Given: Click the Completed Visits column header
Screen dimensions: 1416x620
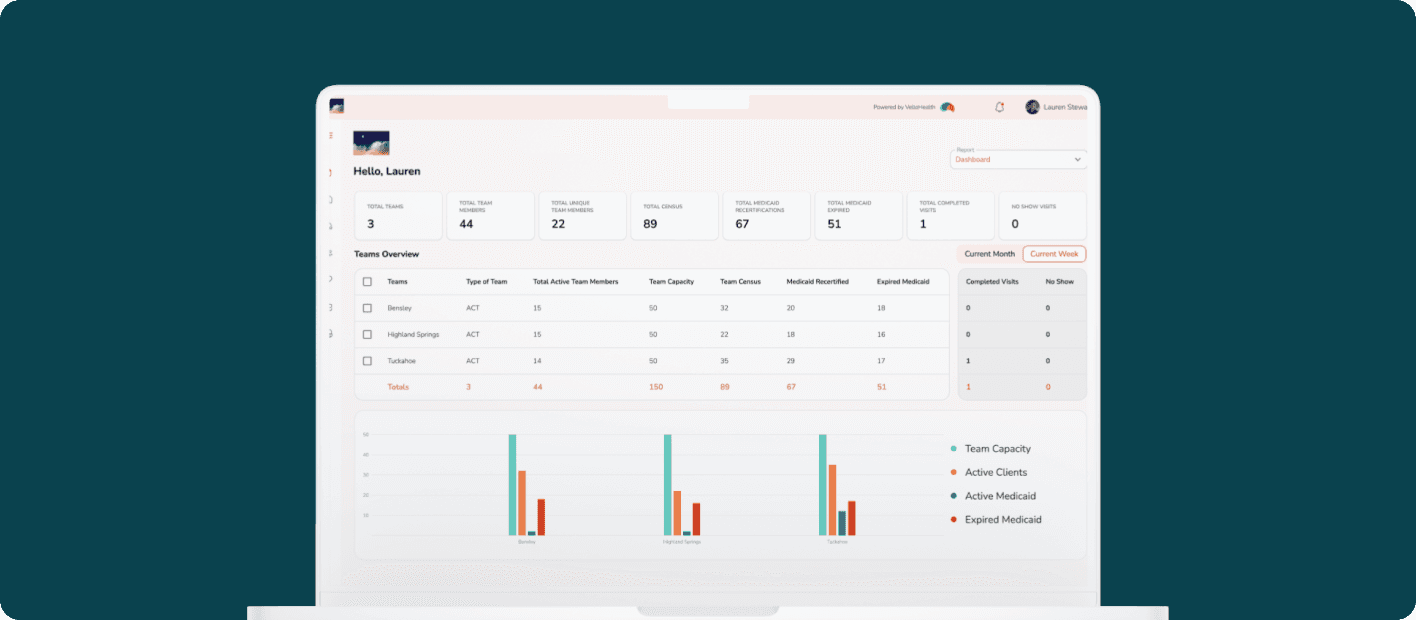Looking at the screenshot, I should (x=992, y=282).
